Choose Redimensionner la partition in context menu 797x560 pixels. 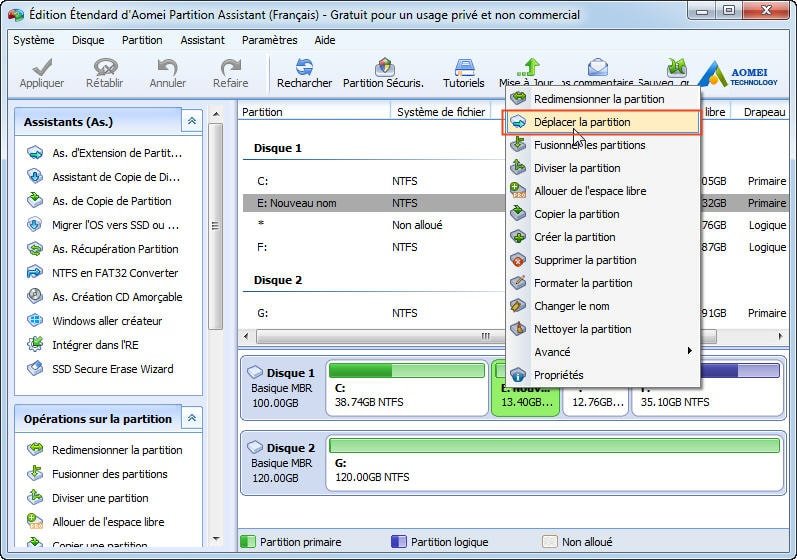pyautogui.click(x=603, y=99)
